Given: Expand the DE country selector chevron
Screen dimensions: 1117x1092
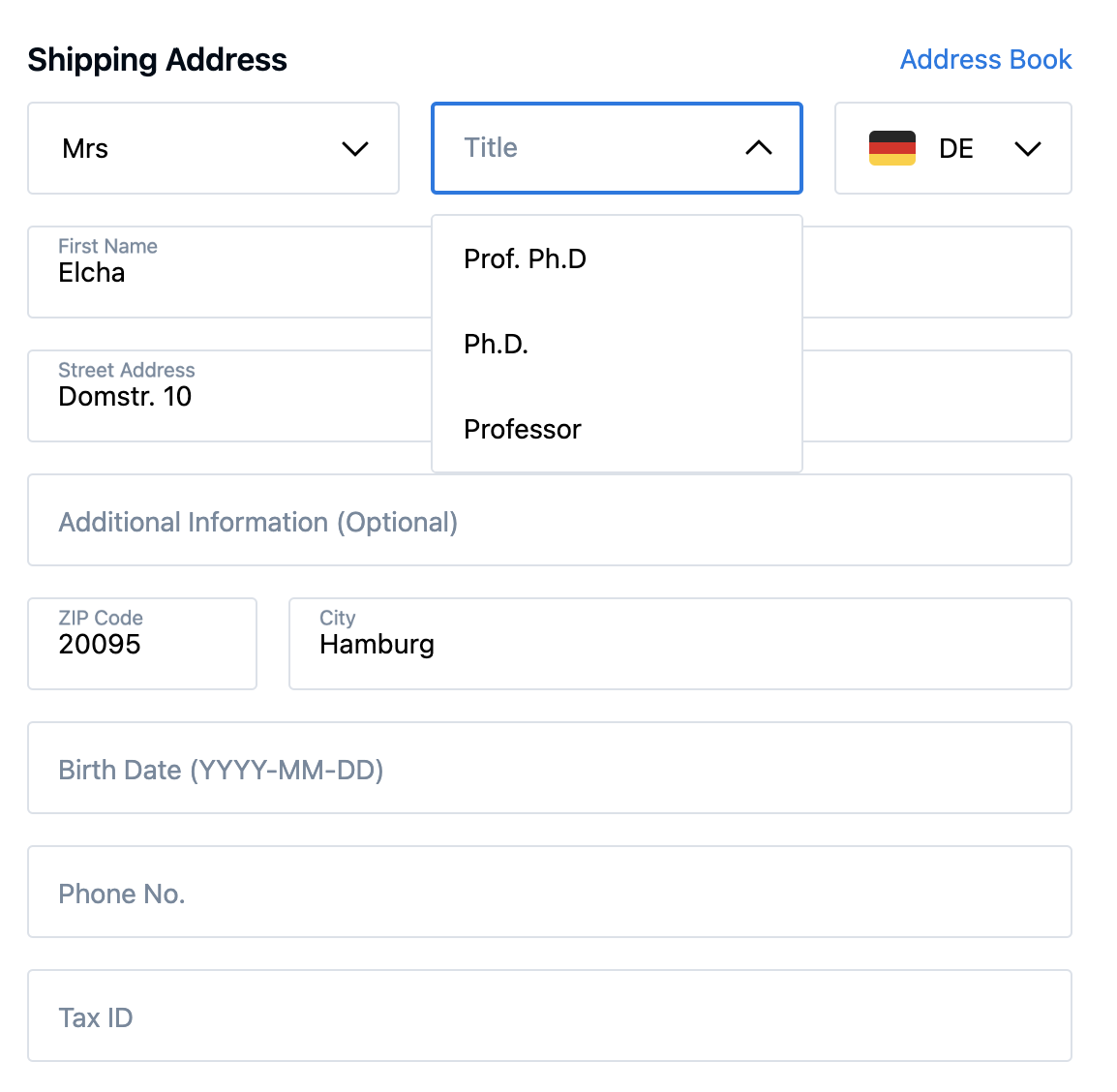Looking at the screenshot, I should [1027, 149].
